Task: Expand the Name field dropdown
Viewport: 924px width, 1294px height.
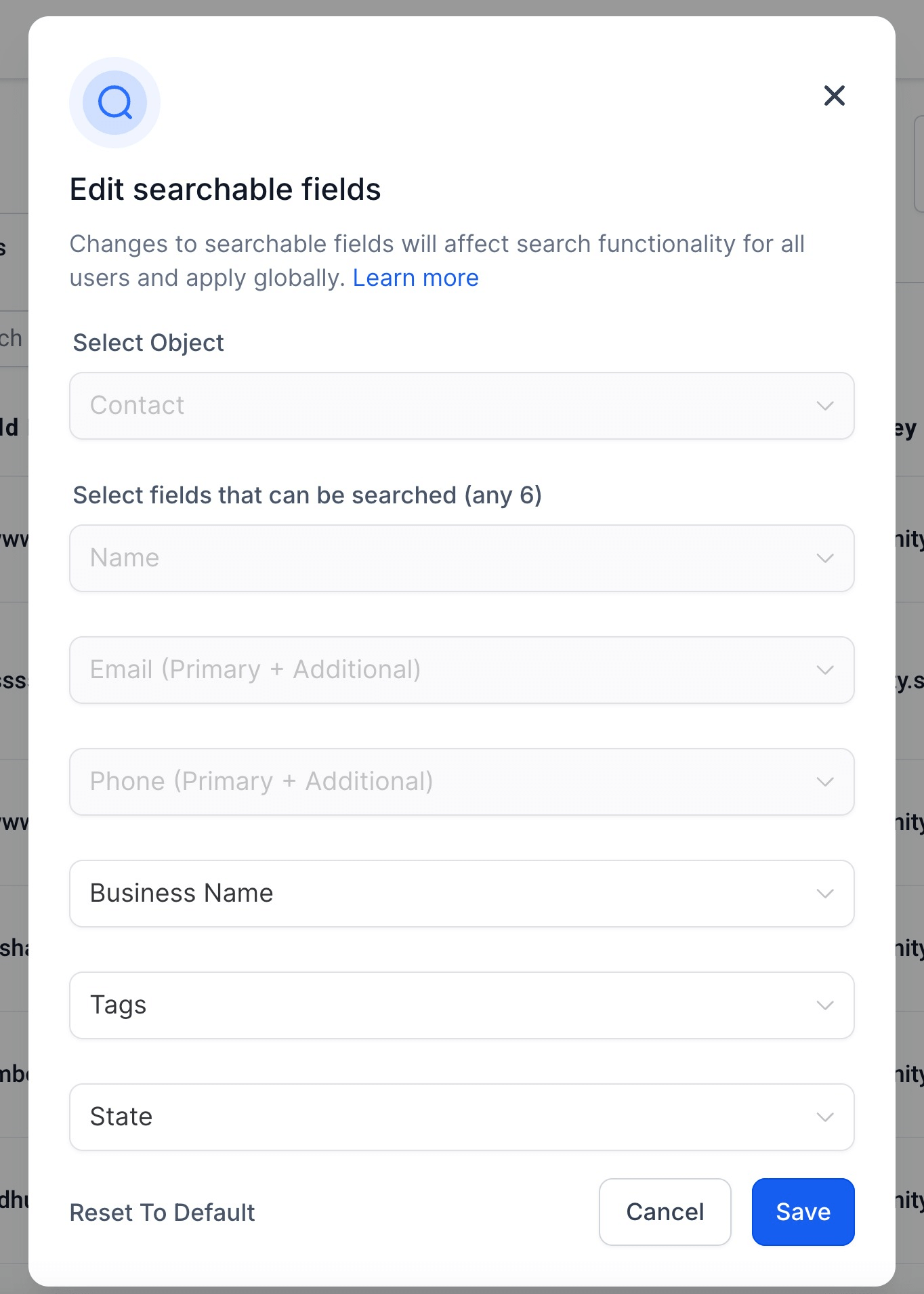Action: [461, 558]
